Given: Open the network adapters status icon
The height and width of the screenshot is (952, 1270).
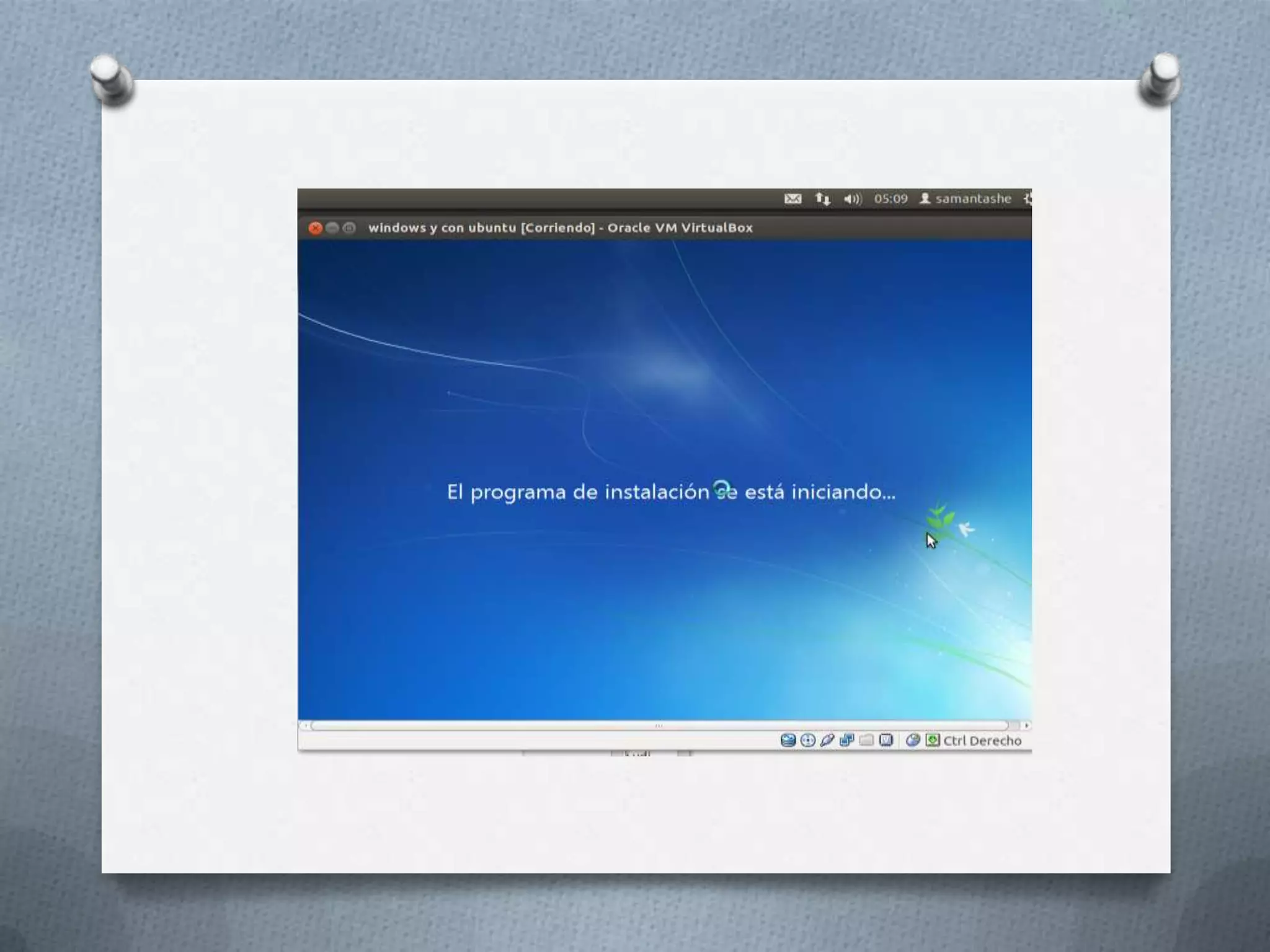Looking at the screenshot, I should (847, 740).
